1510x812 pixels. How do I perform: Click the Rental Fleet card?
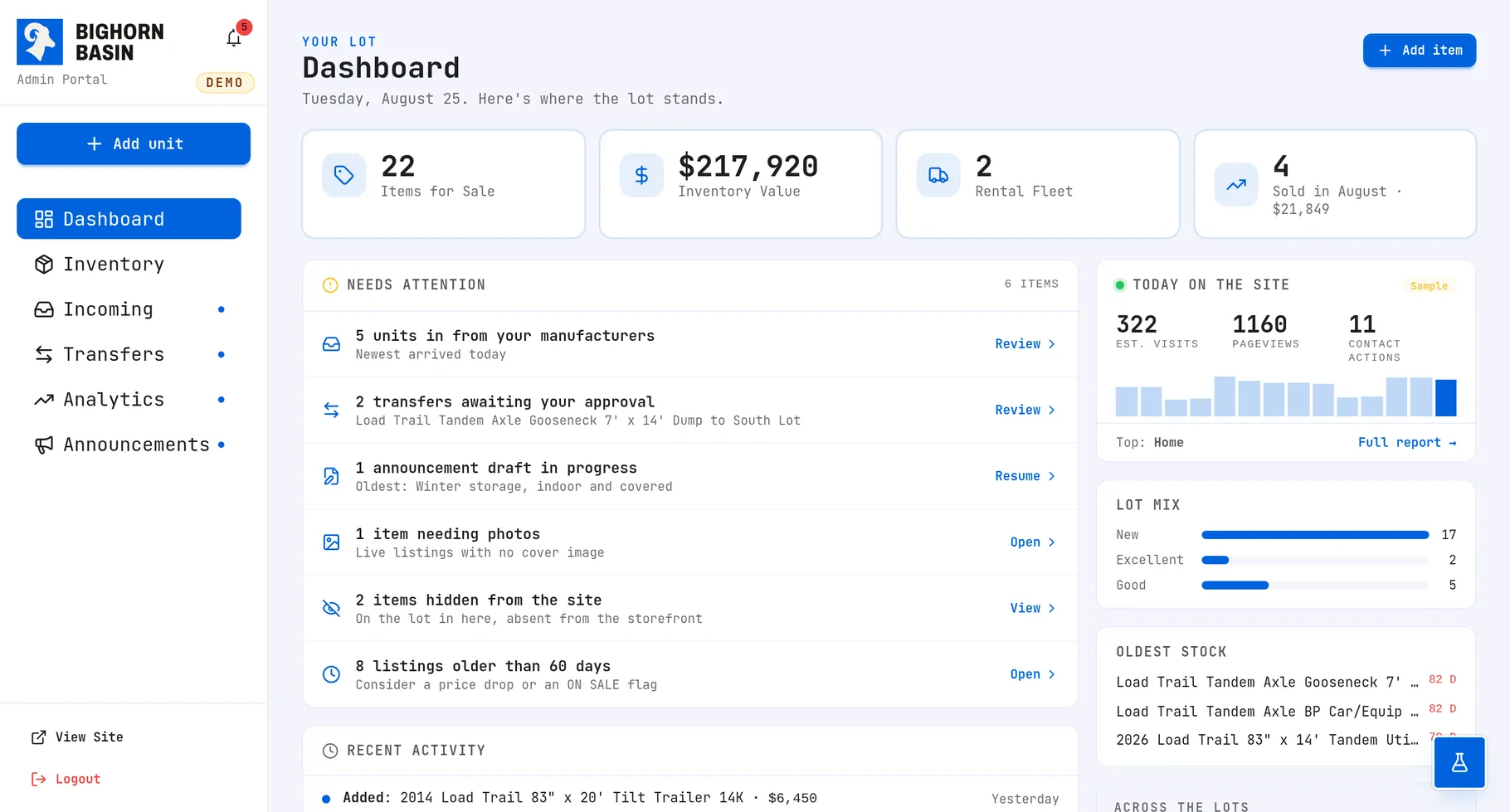tap(1038, 184)
